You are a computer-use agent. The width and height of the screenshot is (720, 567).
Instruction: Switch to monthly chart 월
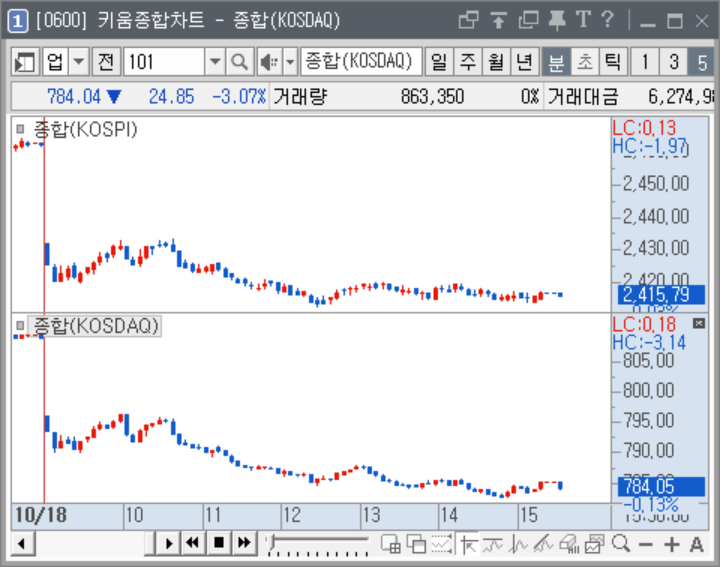click(496, 62)
